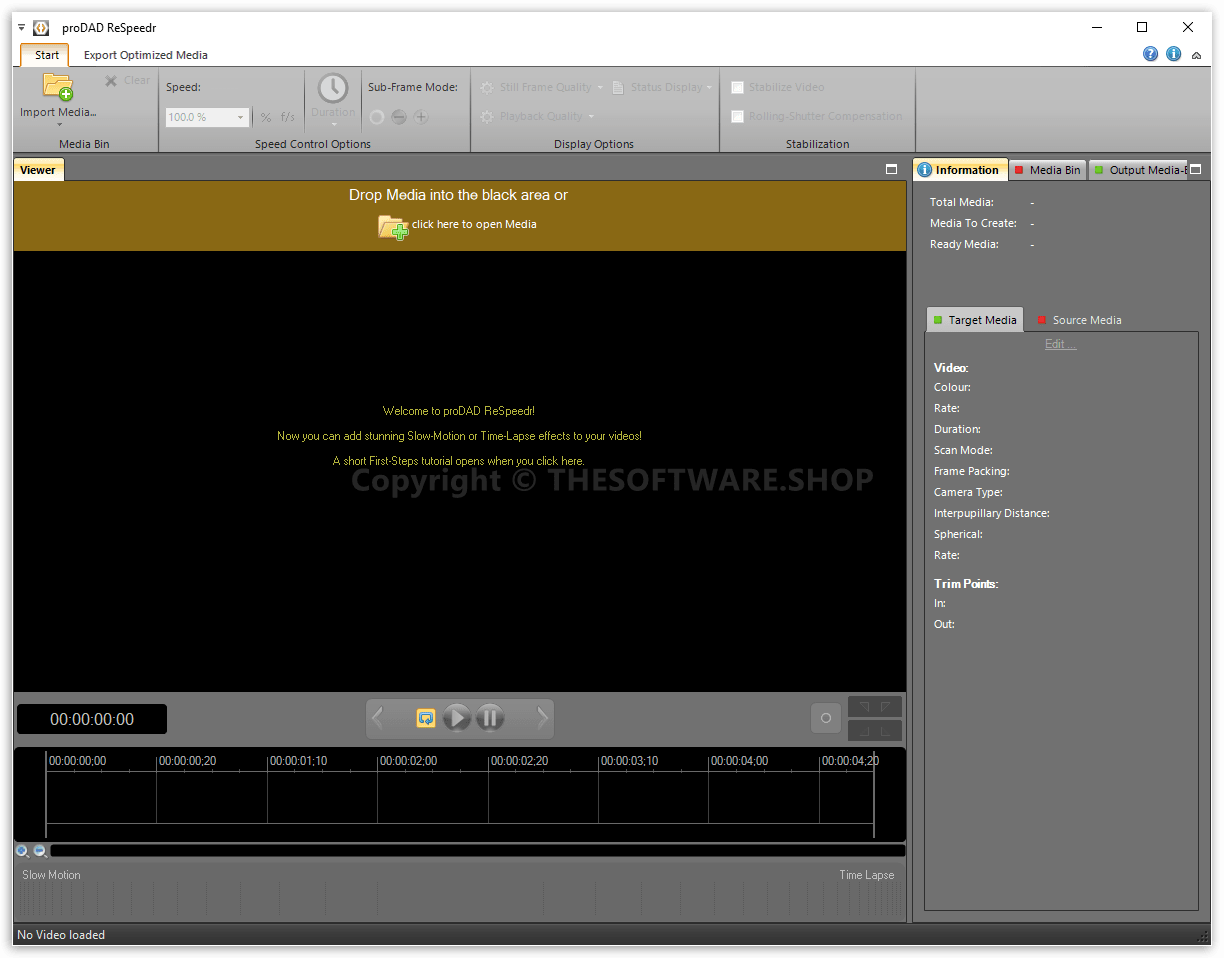Click the 00:00:04;00 timeline marker

(739, 761)
